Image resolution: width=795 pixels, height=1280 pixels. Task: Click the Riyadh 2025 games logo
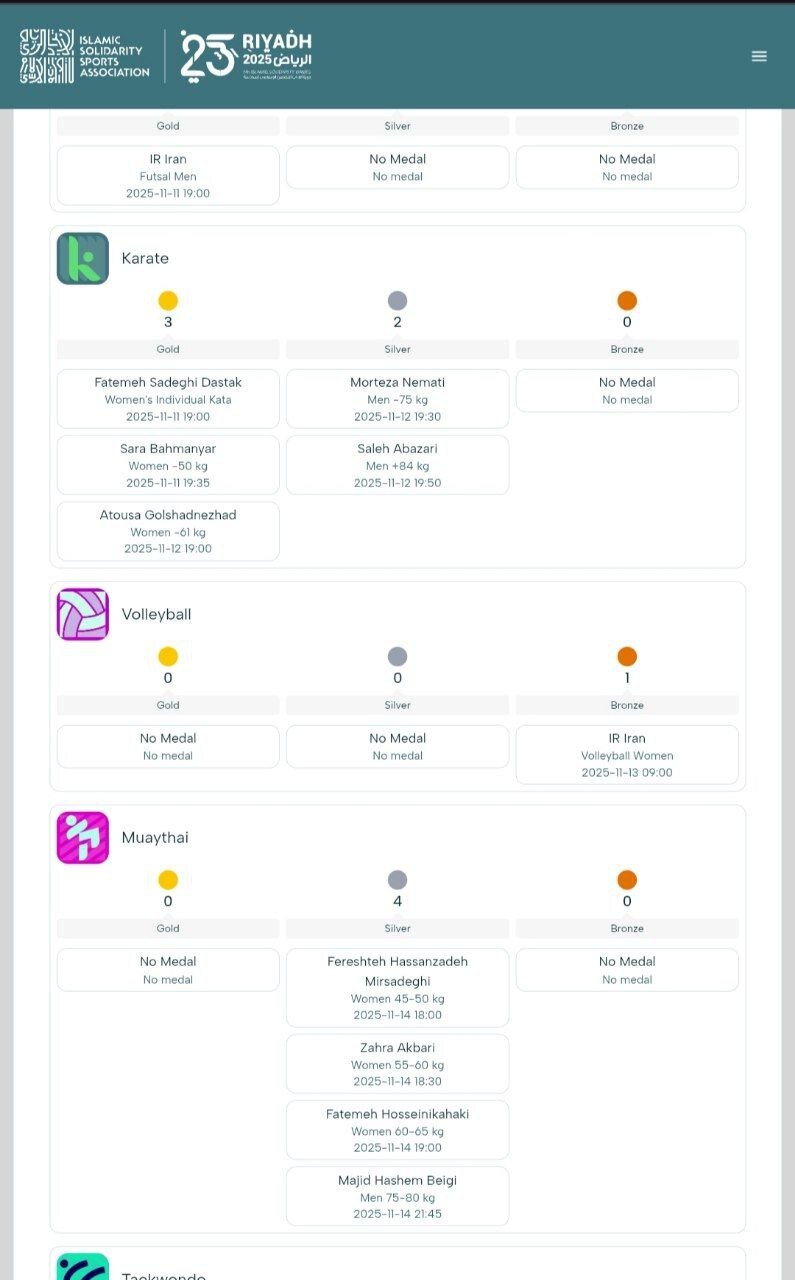[x=246, y=55]
